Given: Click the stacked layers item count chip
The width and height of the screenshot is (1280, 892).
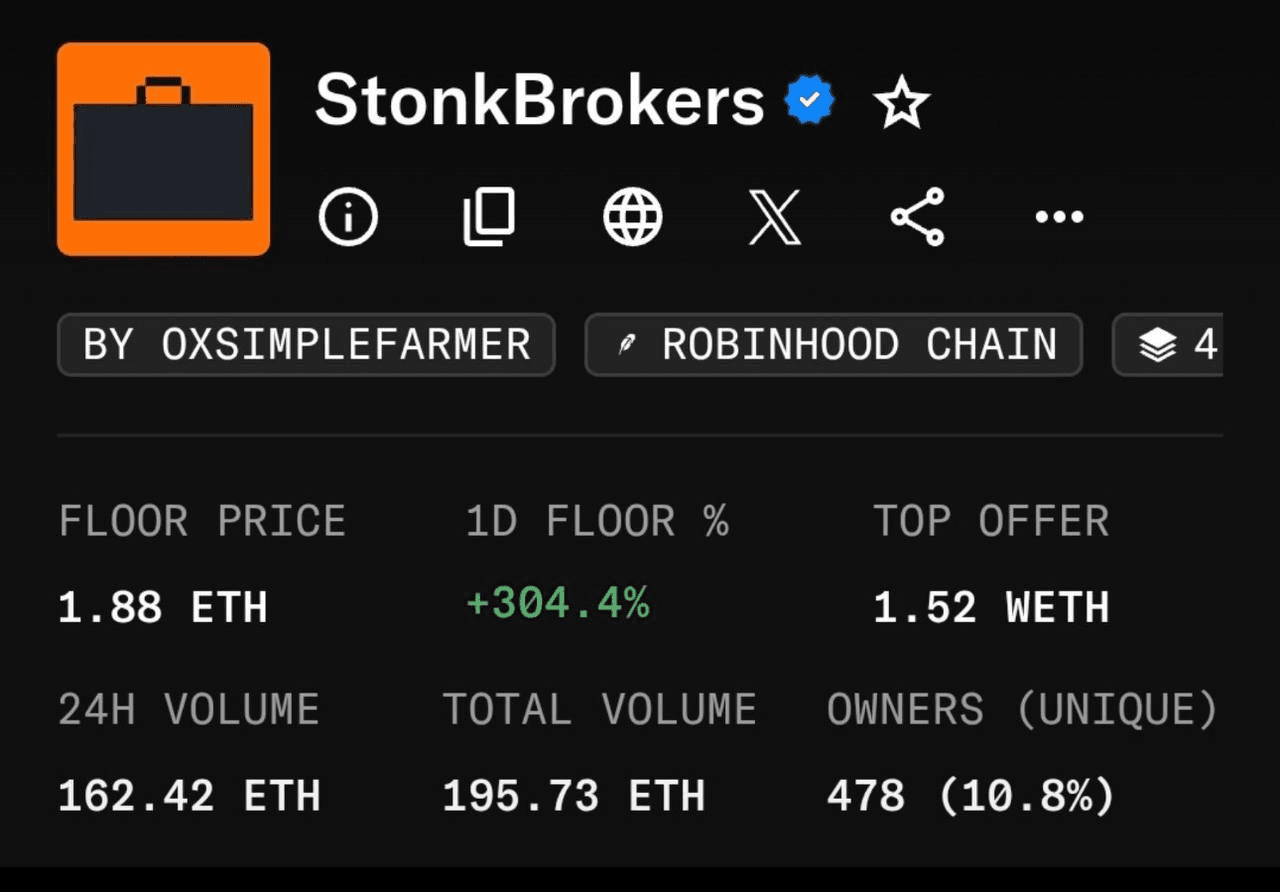Looking at the screenshot, I should [x=1168, y=345].
